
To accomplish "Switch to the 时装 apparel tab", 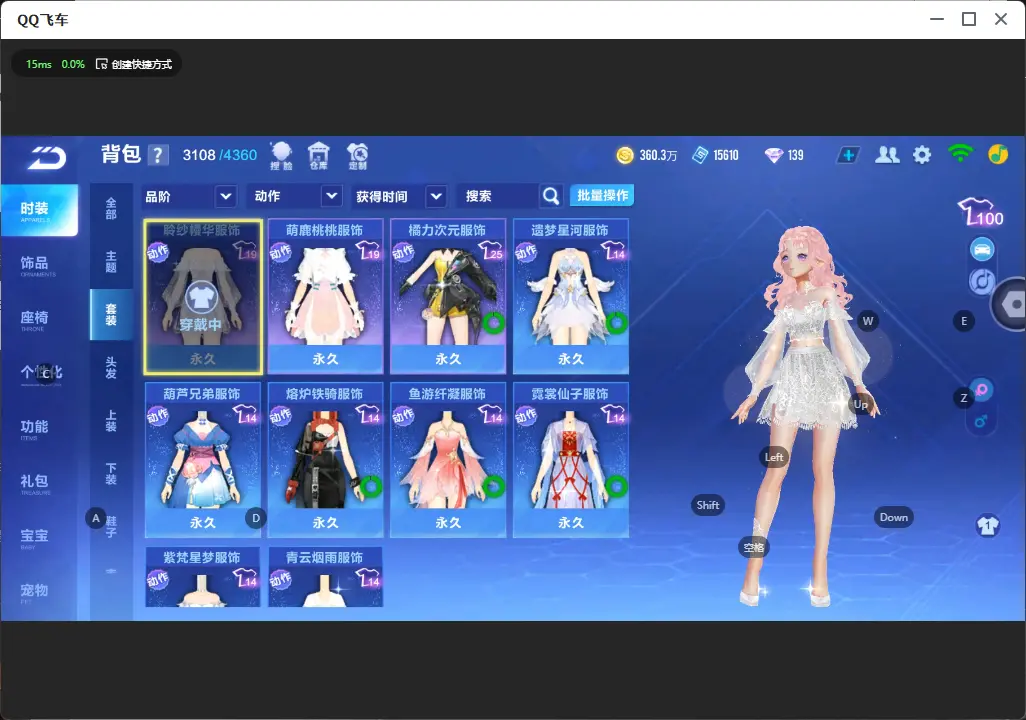I will (39, 209).
